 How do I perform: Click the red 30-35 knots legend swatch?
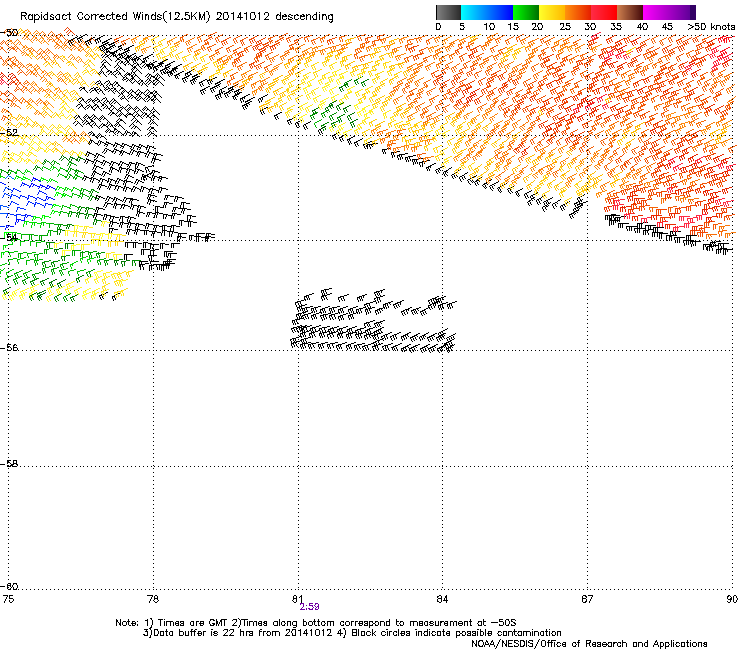coord(604,12)
